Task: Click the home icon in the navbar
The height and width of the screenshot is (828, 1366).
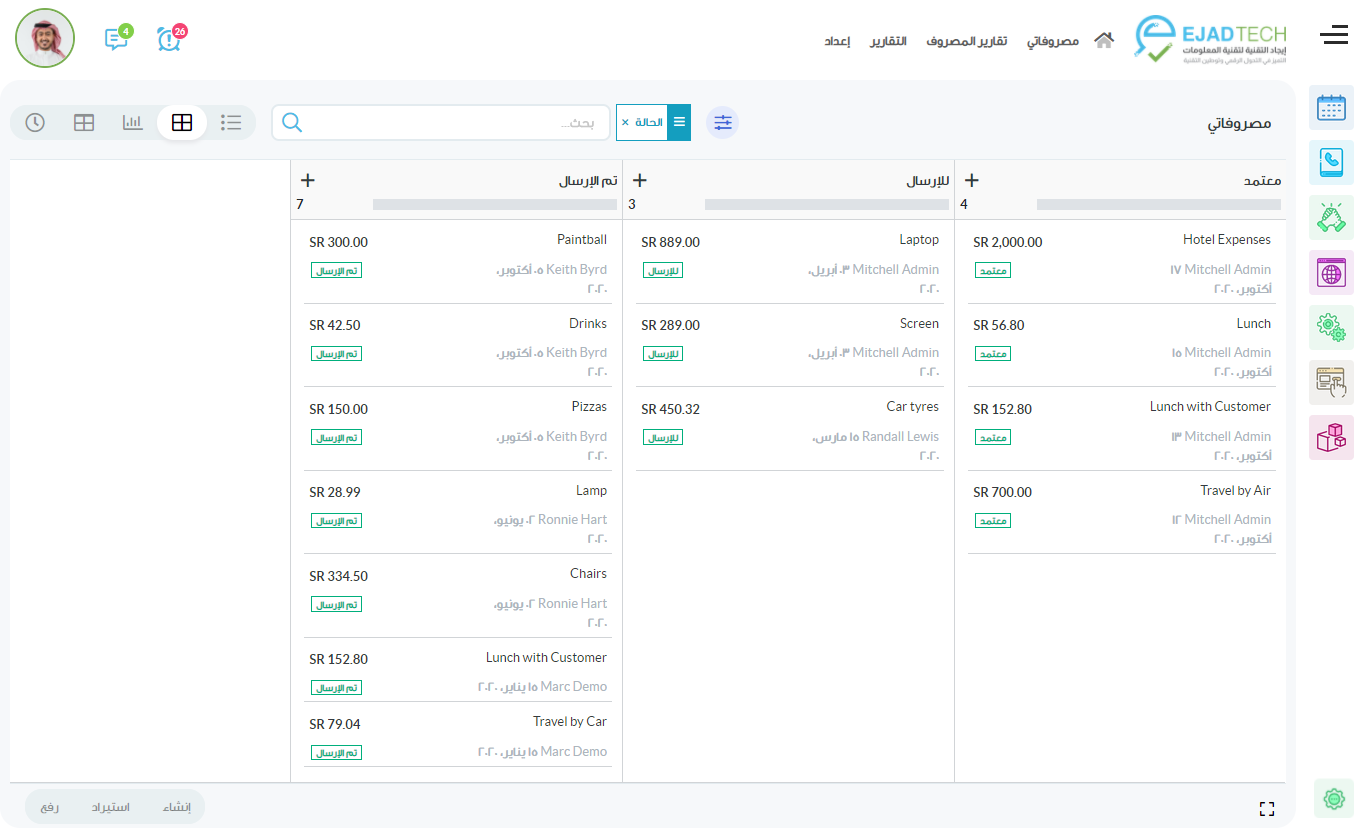Action: coord(1104,41)
